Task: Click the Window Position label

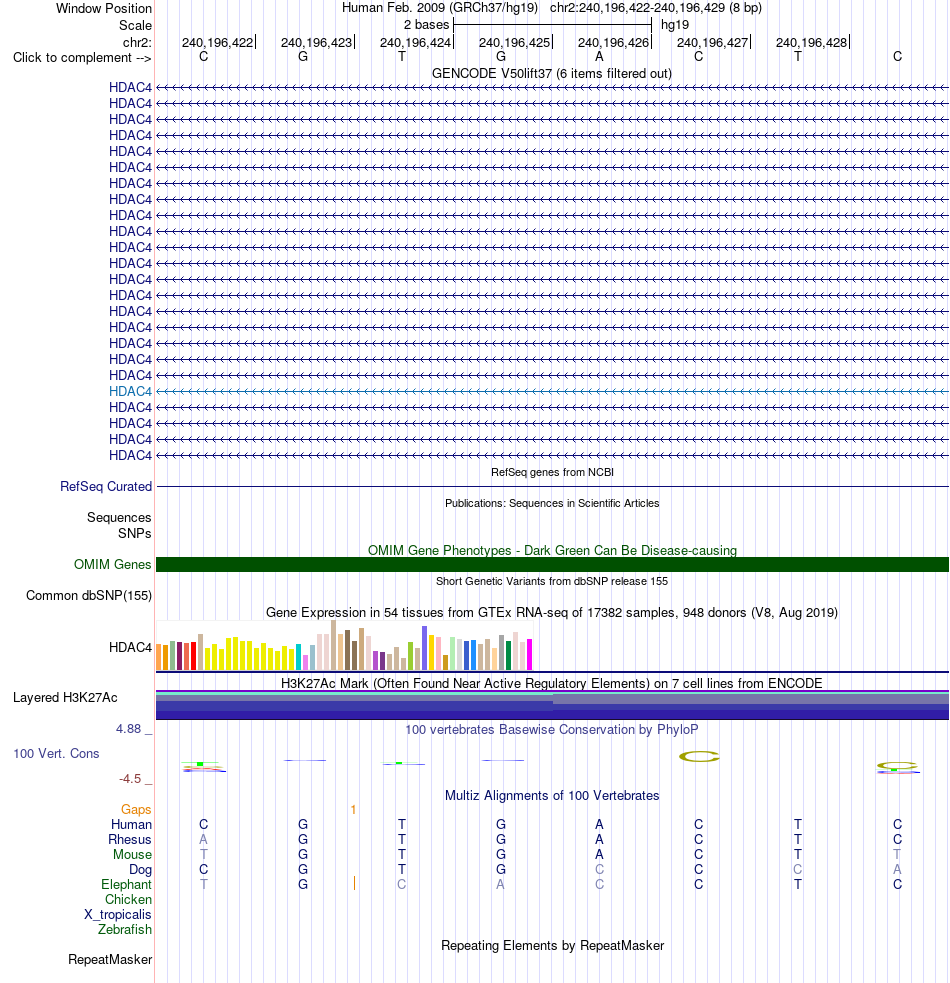Action: tap(103, 8)
